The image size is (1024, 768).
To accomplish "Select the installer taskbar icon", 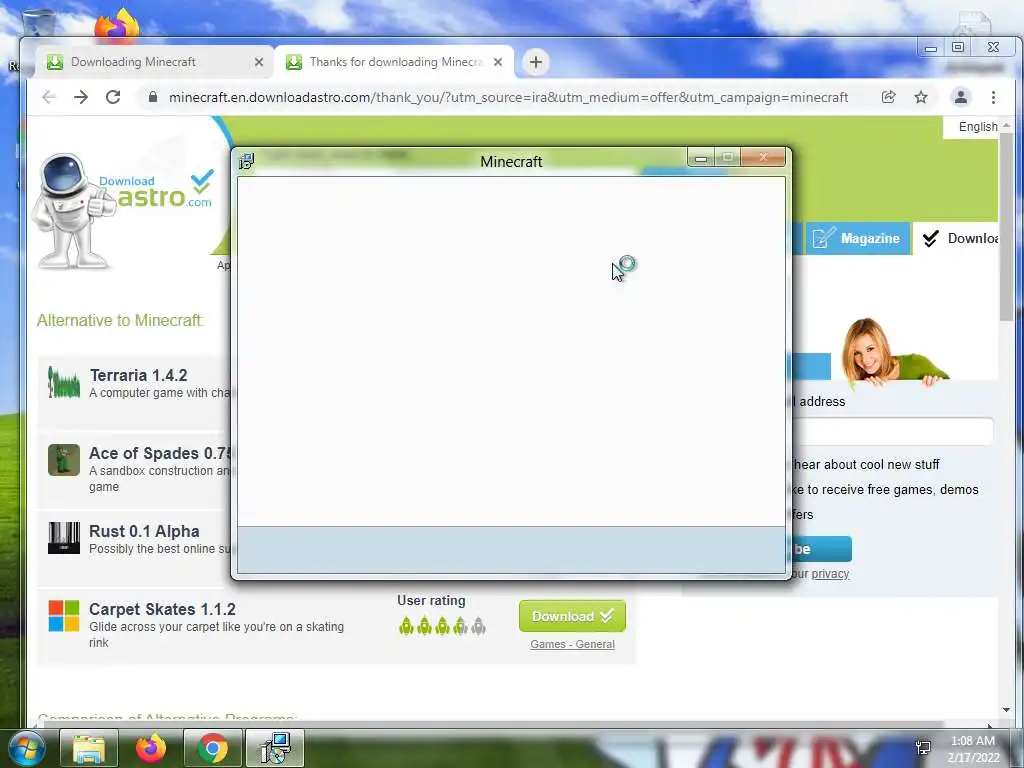I will 275,748.
